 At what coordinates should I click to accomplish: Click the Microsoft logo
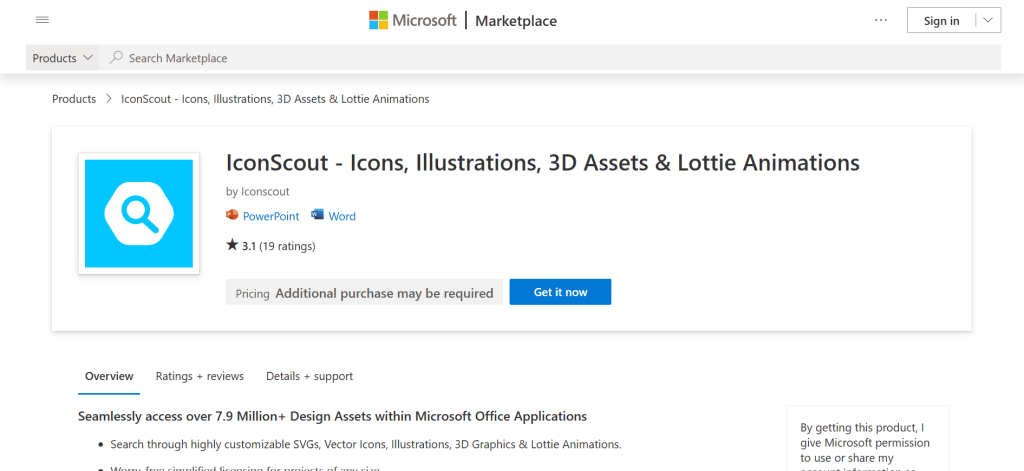413,20
